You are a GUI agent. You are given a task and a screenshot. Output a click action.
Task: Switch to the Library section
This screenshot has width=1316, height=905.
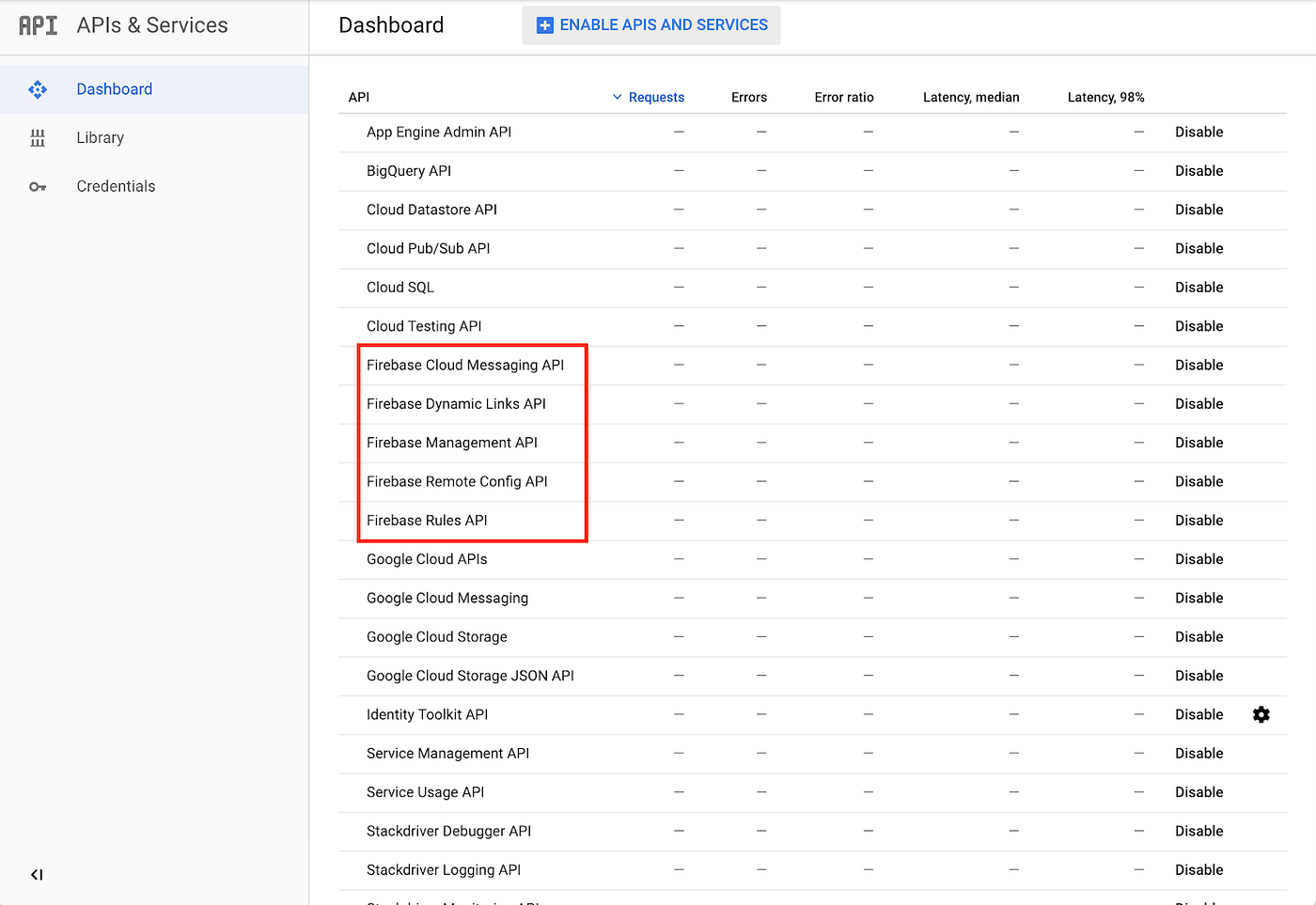[x=100, y=137]
